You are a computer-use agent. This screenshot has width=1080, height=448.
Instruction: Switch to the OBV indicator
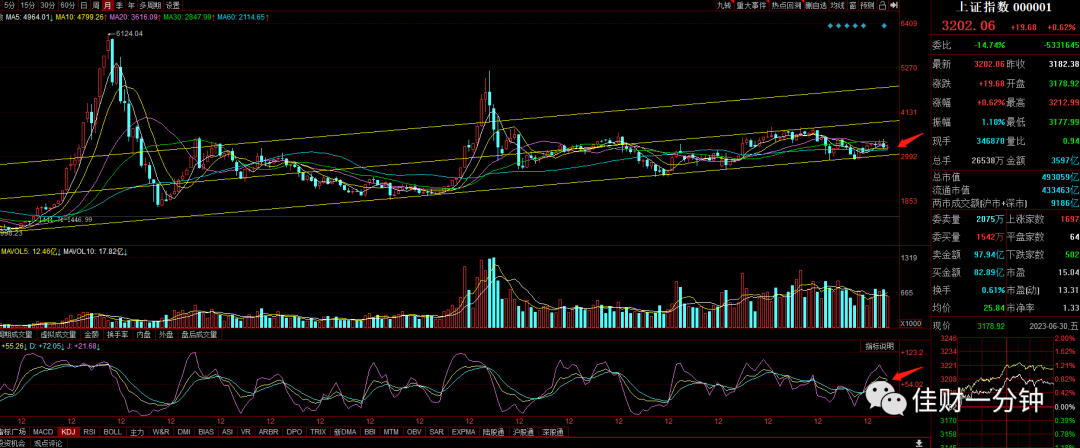click(414, 432)
